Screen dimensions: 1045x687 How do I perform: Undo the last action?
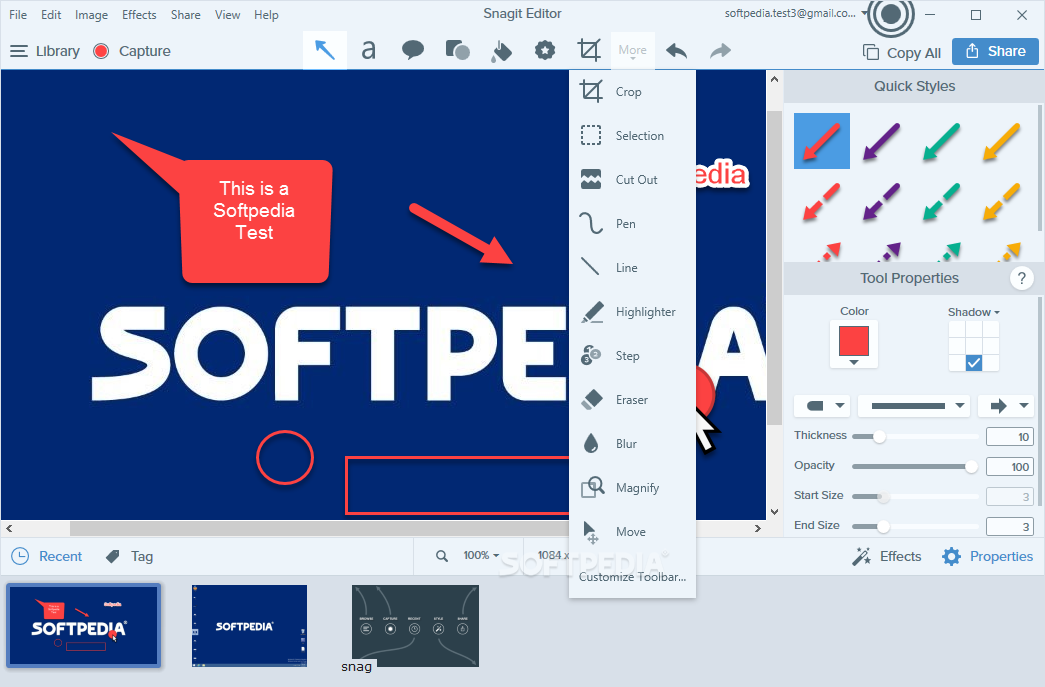(676, 51)
